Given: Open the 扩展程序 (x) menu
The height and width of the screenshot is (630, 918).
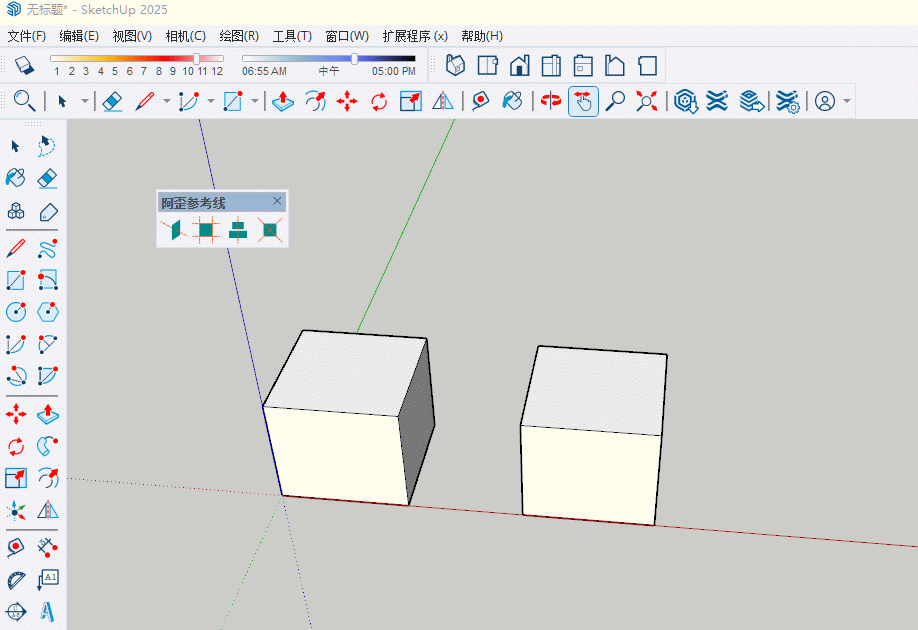Looking at the screenshot, I should point(414,36).
